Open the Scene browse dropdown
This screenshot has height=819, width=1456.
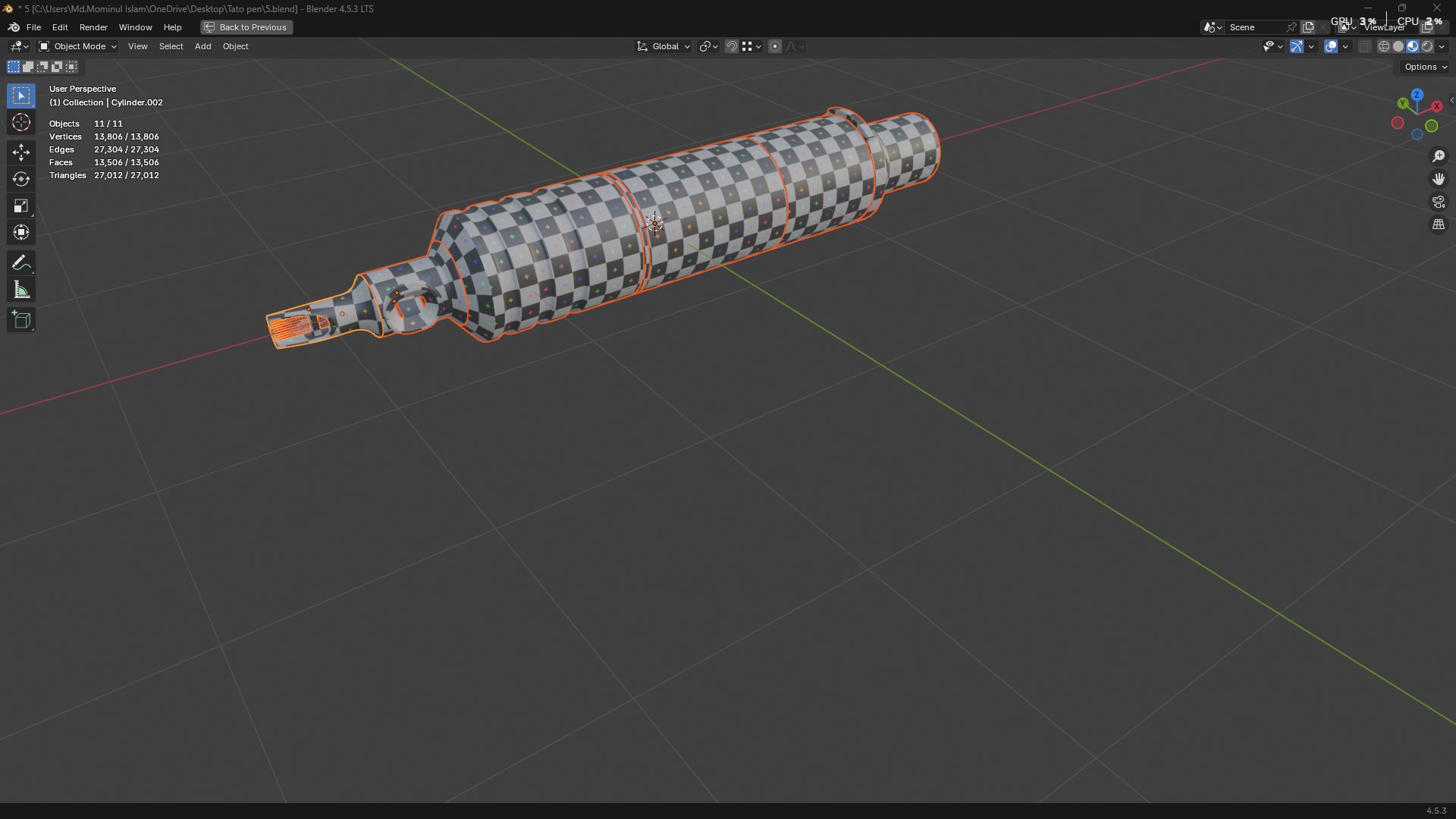[1213, 27]
